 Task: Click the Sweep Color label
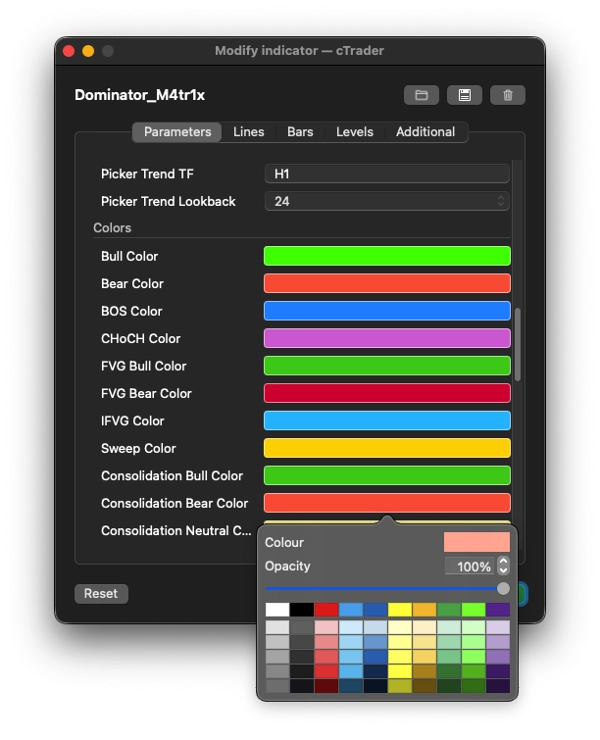coord(138,448)
